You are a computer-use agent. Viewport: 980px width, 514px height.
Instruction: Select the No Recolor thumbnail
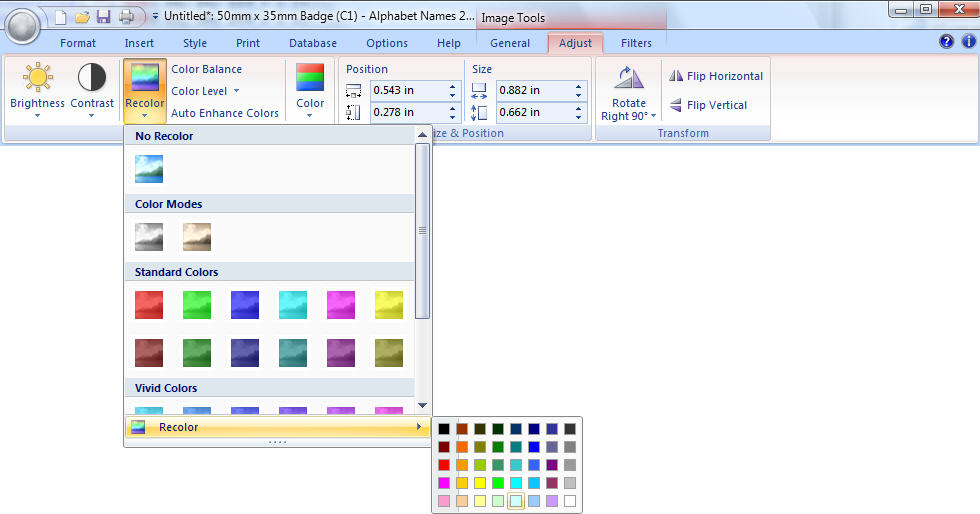[149, 168]
